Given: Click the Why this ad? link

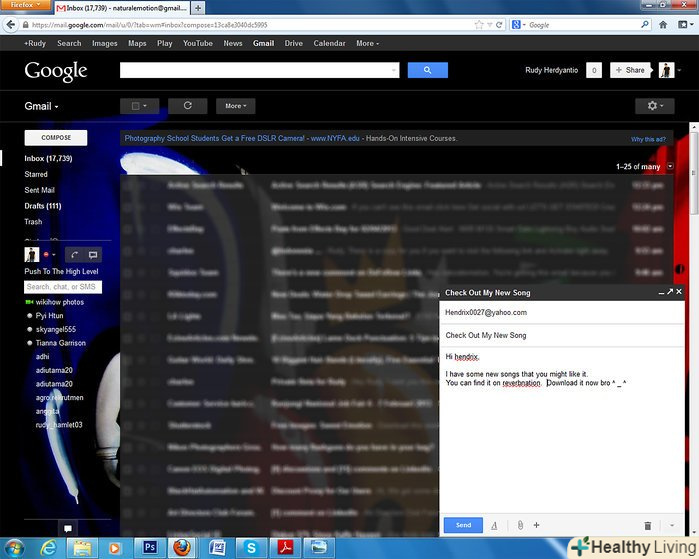Looking at the screenshot, I should [648, 139].
